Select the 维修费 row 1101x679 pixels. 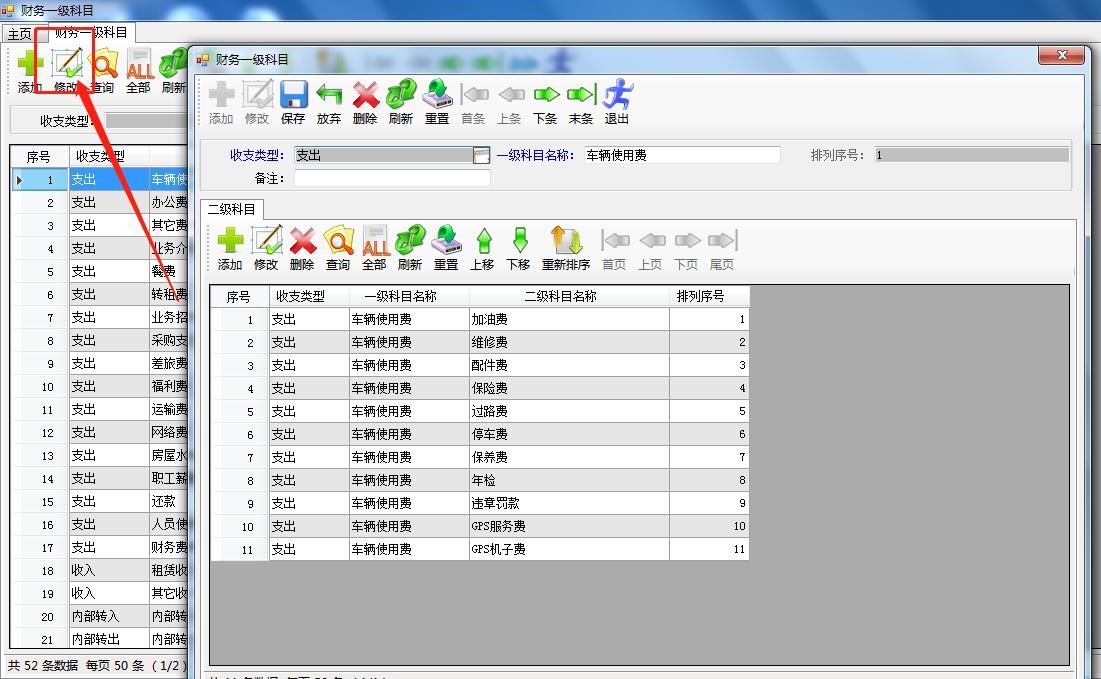click(x=480, y=343)
